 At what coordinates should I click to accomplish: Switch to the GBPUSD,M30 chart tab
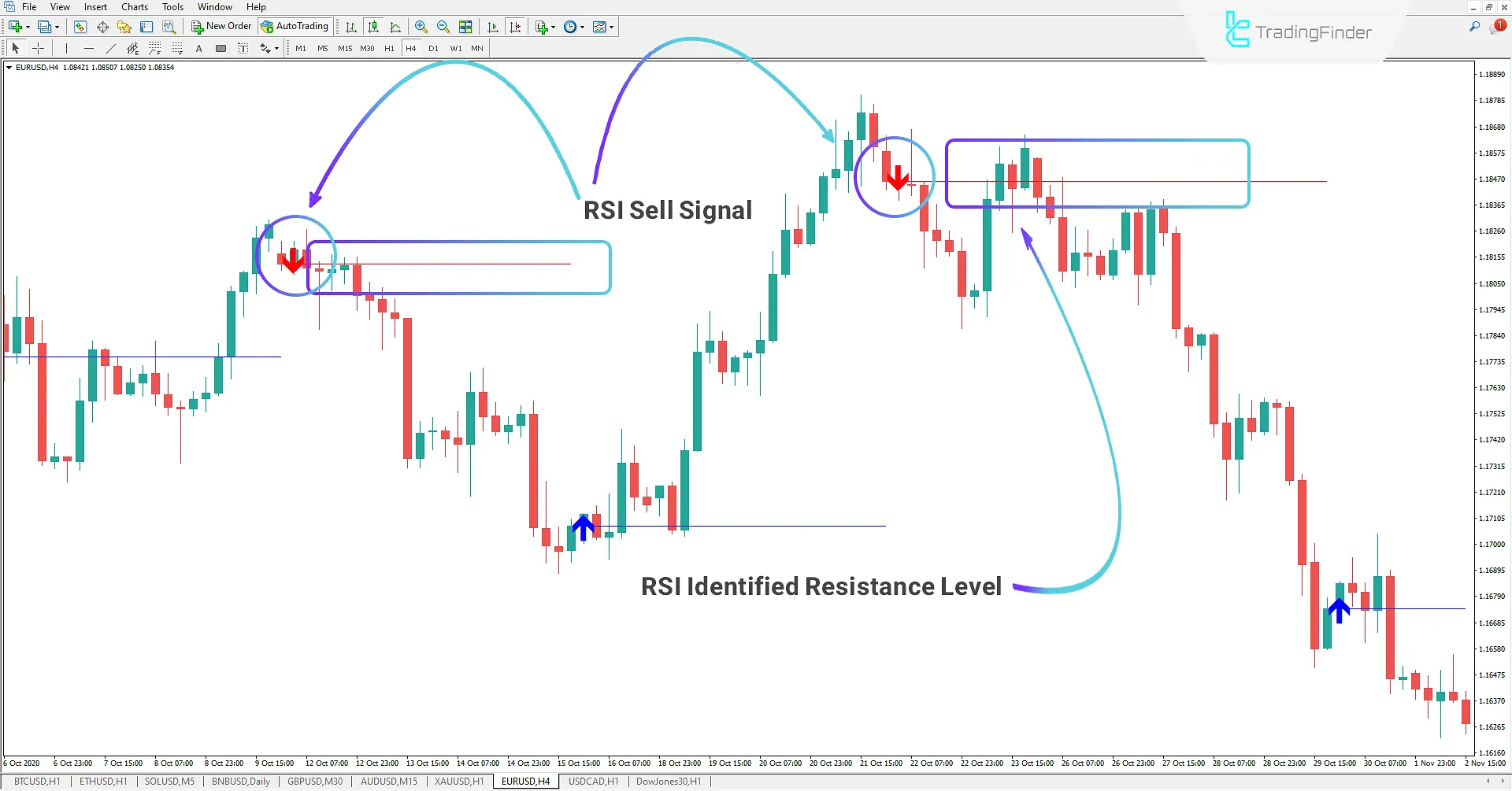pyautogui.click(x=315, y=781)
